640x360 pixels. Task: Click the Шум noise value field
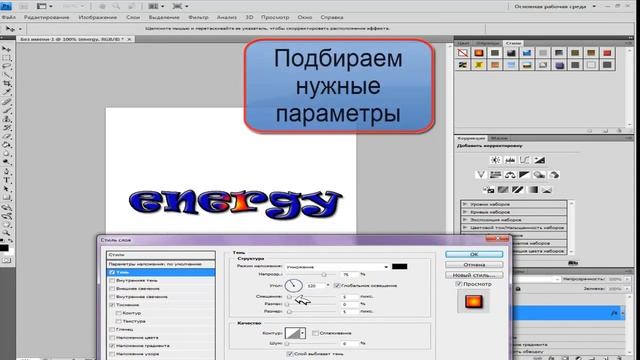point(350,344)
